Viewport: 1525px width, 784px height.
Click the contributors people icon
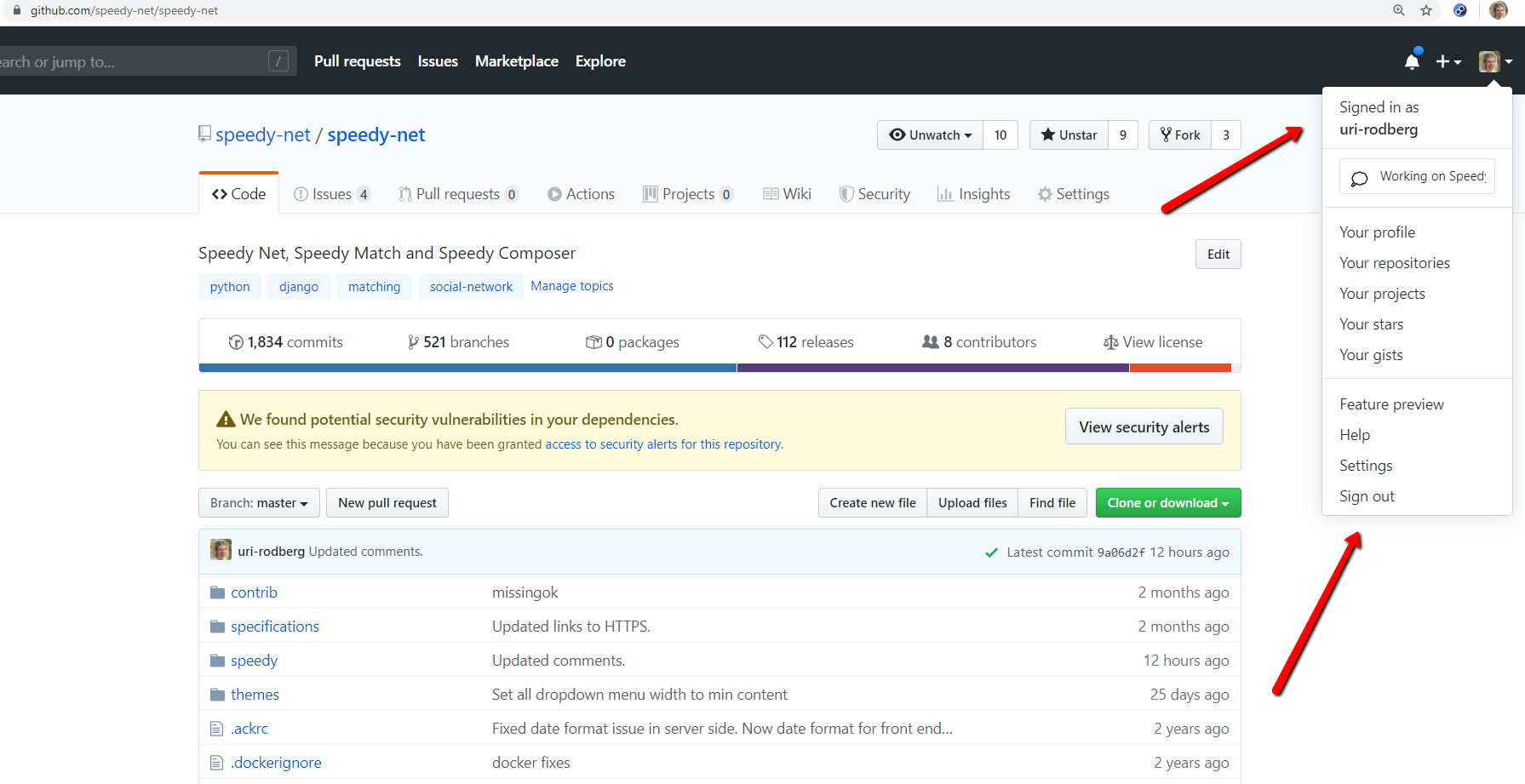point(931,341)
